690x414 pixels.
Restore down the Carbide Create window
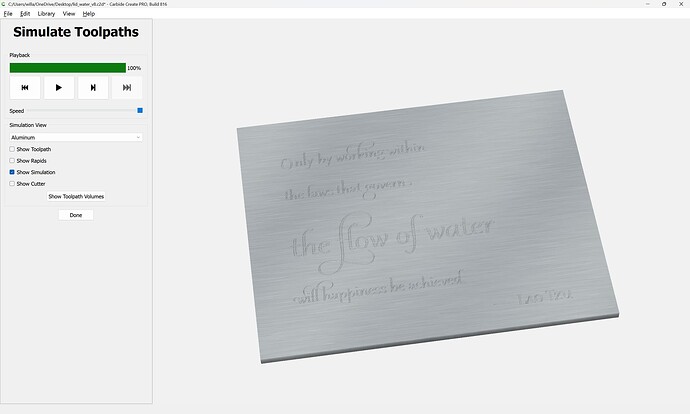(x=664, y=4)
